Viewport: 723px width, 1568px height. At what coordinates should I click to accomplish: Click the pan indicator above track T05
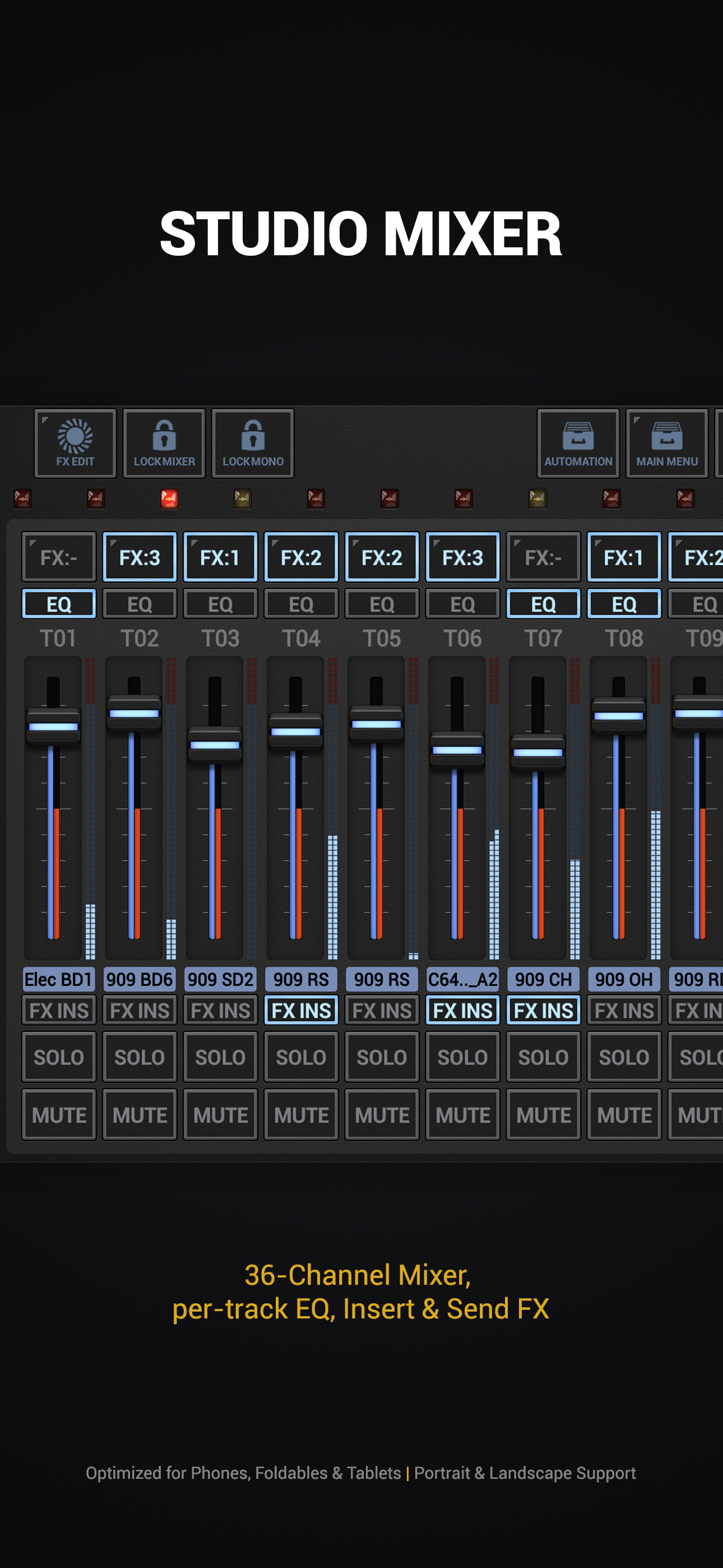pyautogui.click(x=316, y=499)
